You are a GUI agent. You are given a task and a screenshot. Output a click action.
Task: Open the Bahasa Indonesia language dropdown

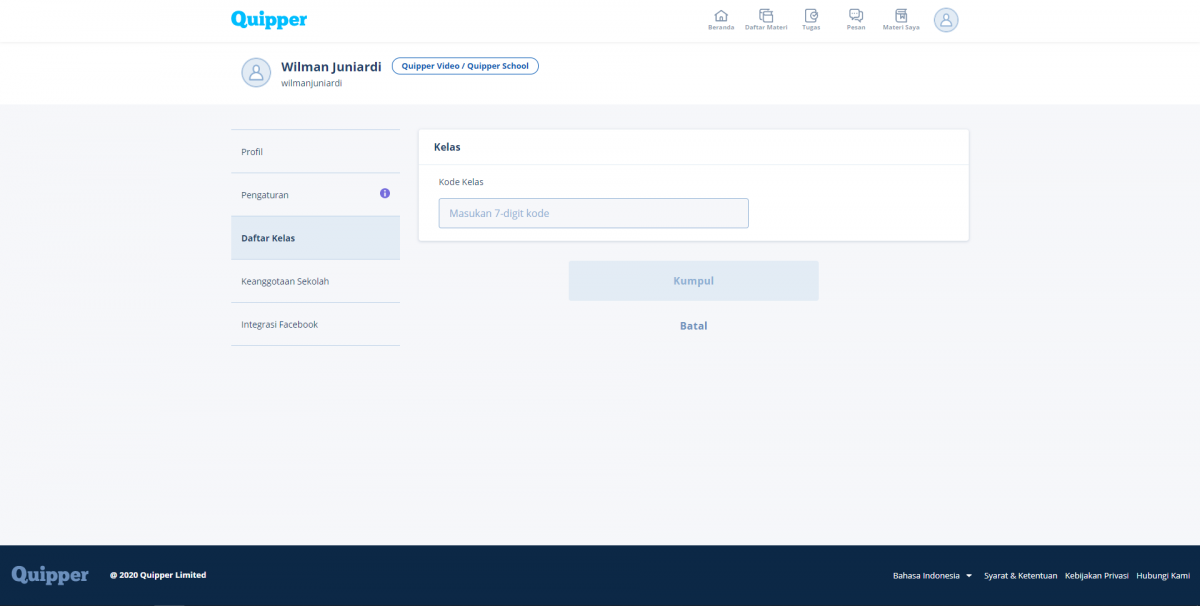(925, 575)
